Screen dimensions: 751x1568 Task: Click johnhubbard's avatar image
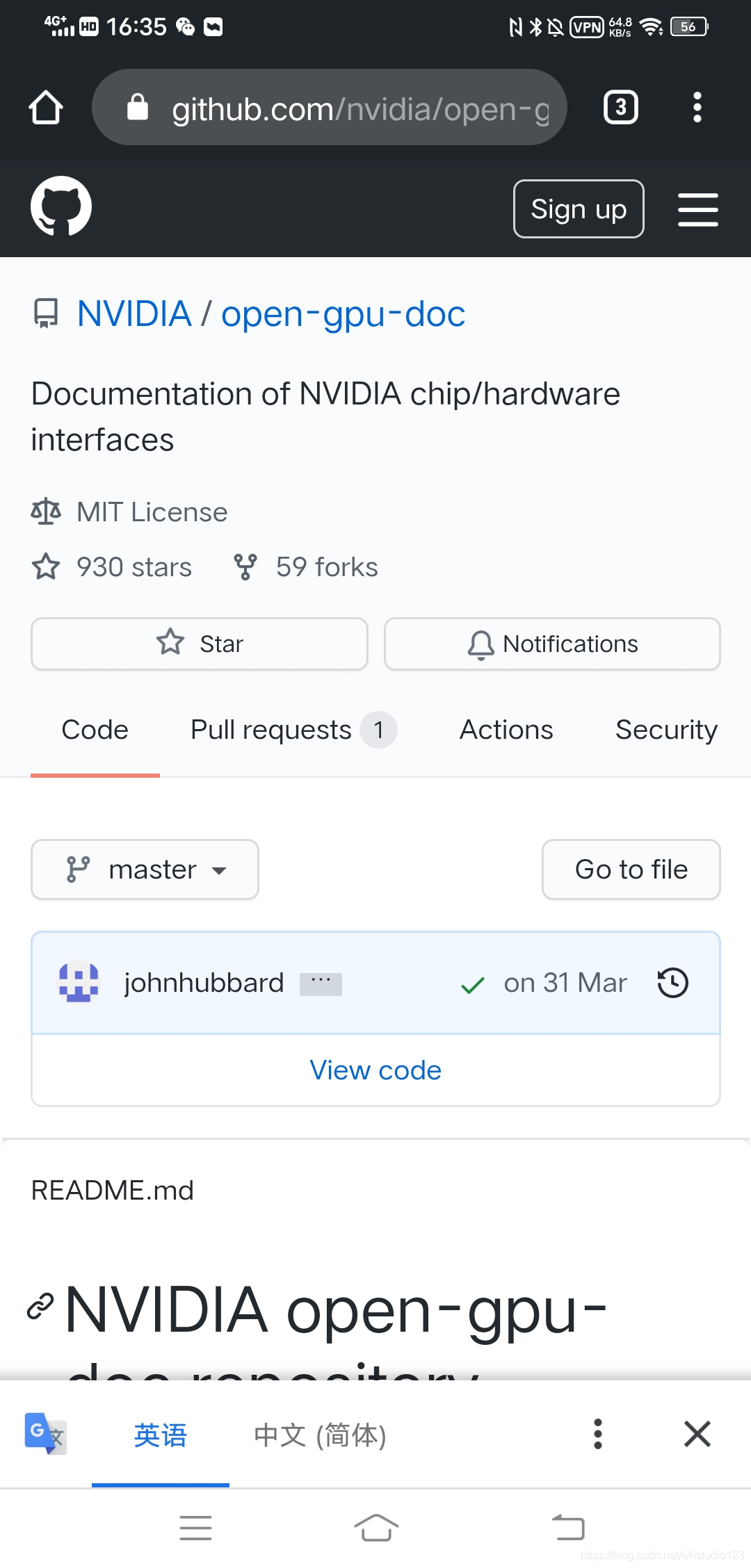78,982
